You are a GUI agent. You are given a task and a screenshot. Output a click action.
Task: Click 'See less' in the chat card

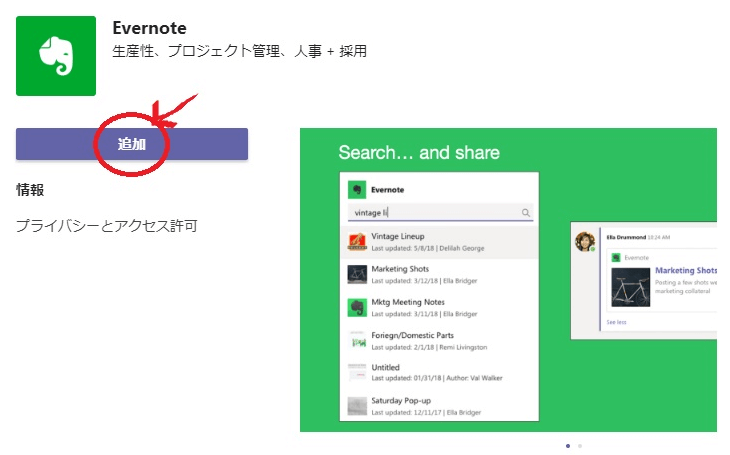tap(616, 323)
